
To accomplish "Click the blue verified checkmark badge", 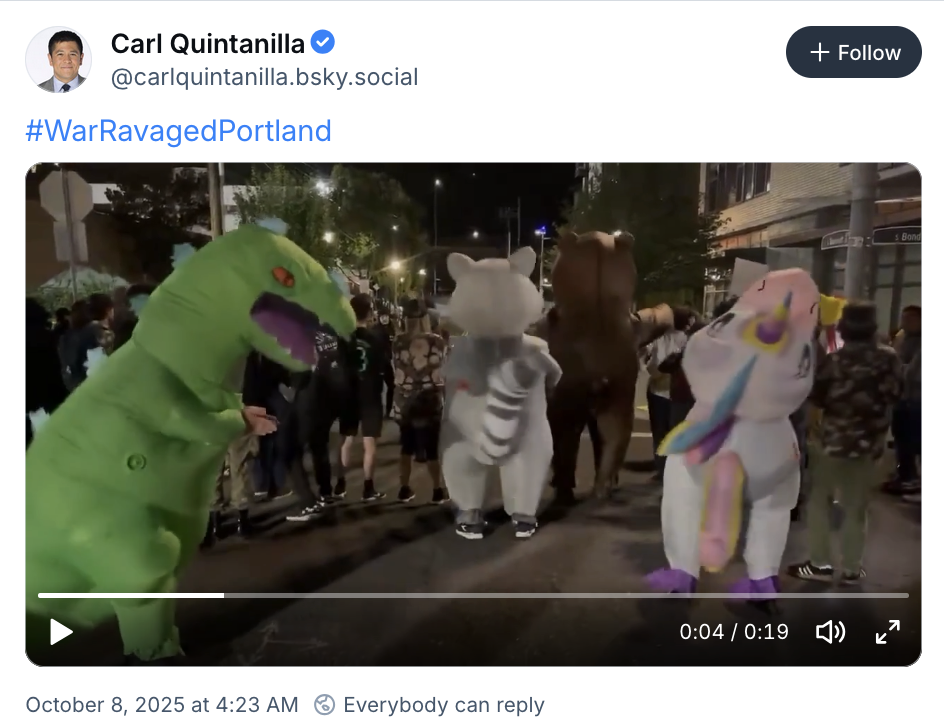I will (x=323, y=43).
